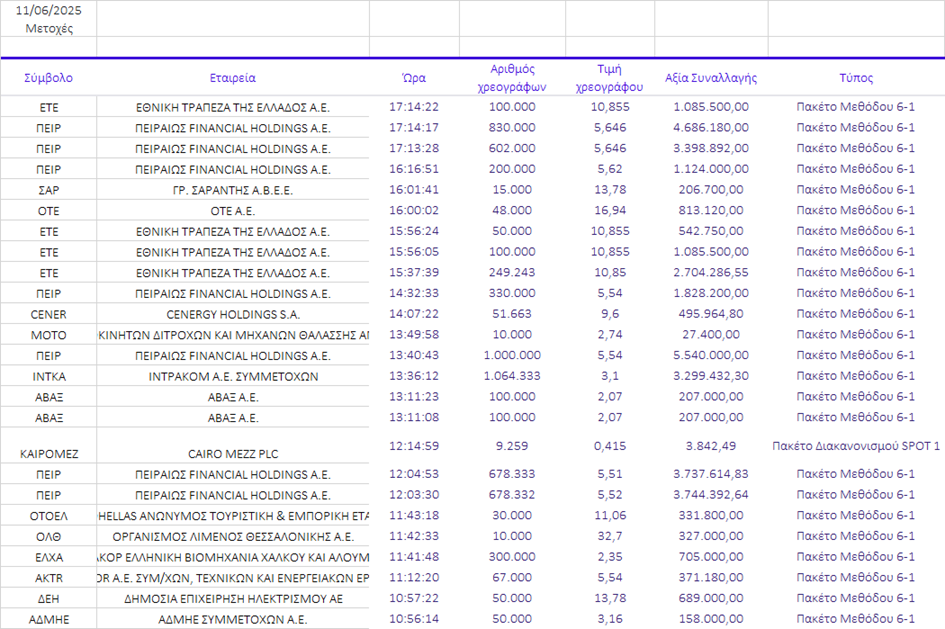Select the Αξία Συναλλαγής column header
This screenshot has width=945, height=629.
[711, 78]
